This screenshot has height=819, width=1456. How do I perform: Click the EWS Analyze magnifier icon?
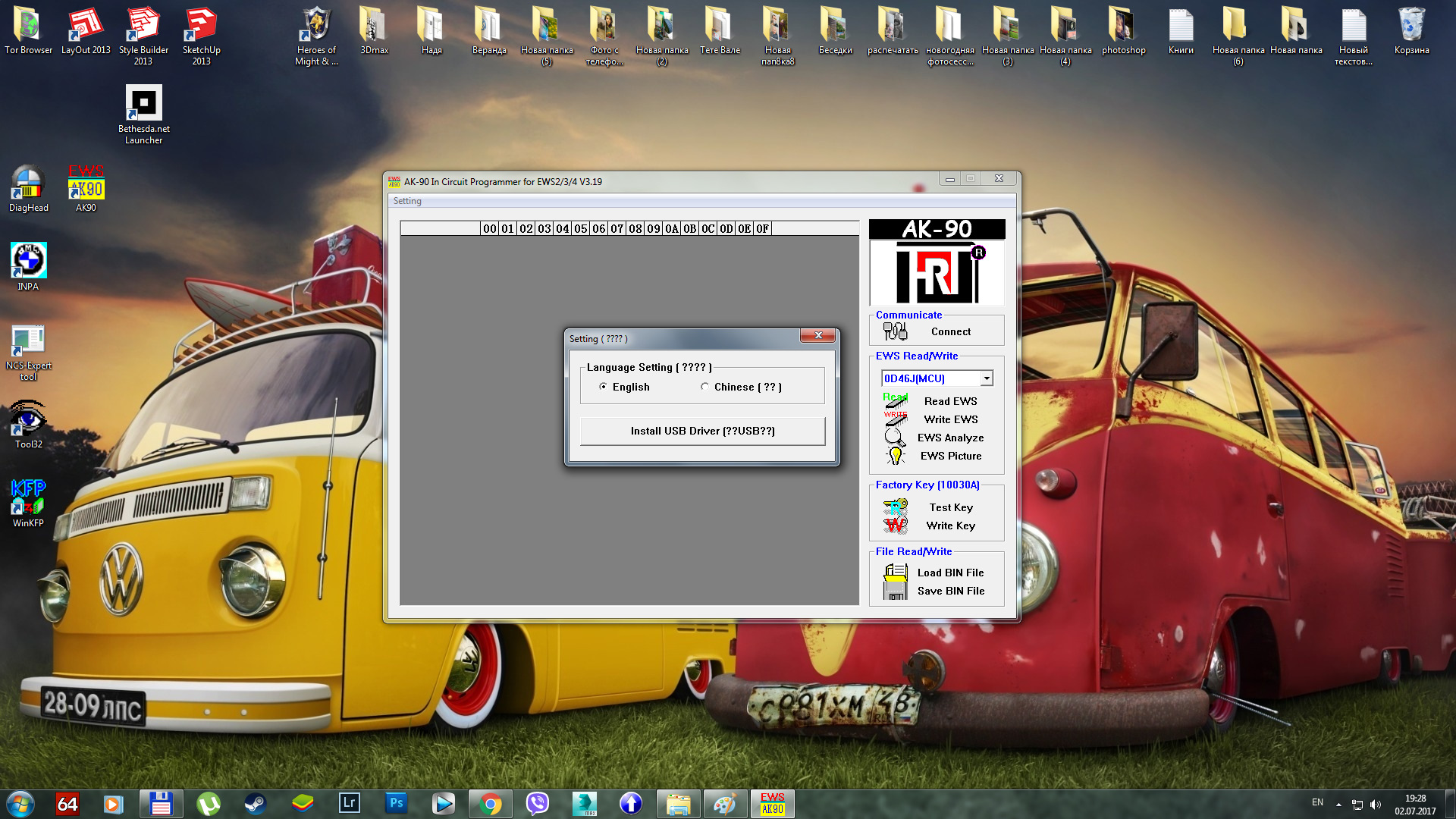895,438
